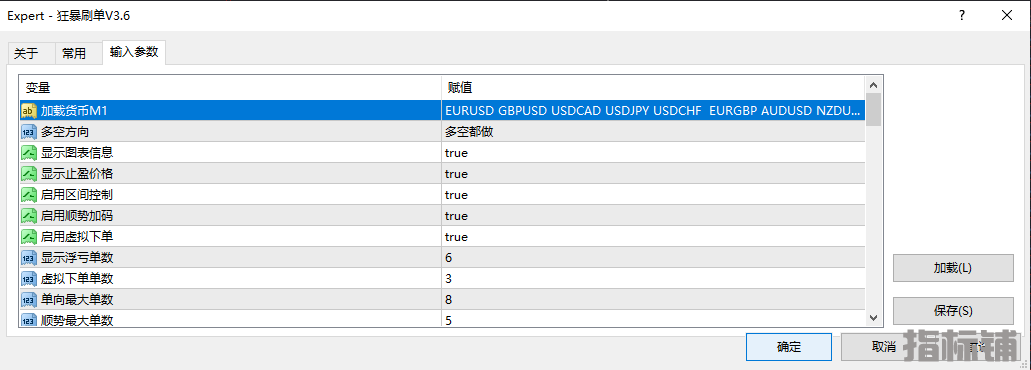Click the EURUSD GBPUSD currency list value

[654, 110]
